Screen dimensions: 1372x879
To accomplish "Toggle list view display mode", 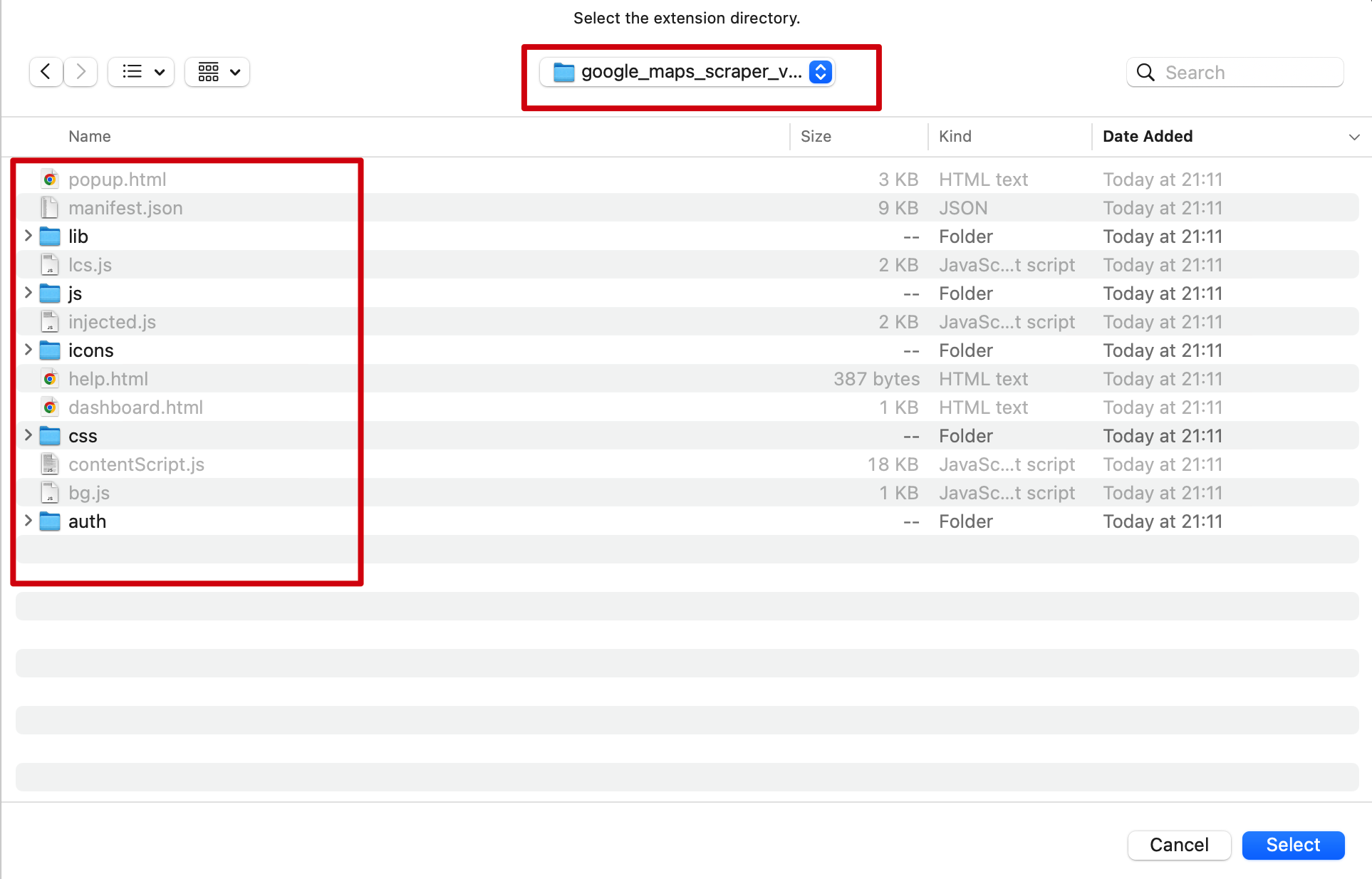I will 141,71.
